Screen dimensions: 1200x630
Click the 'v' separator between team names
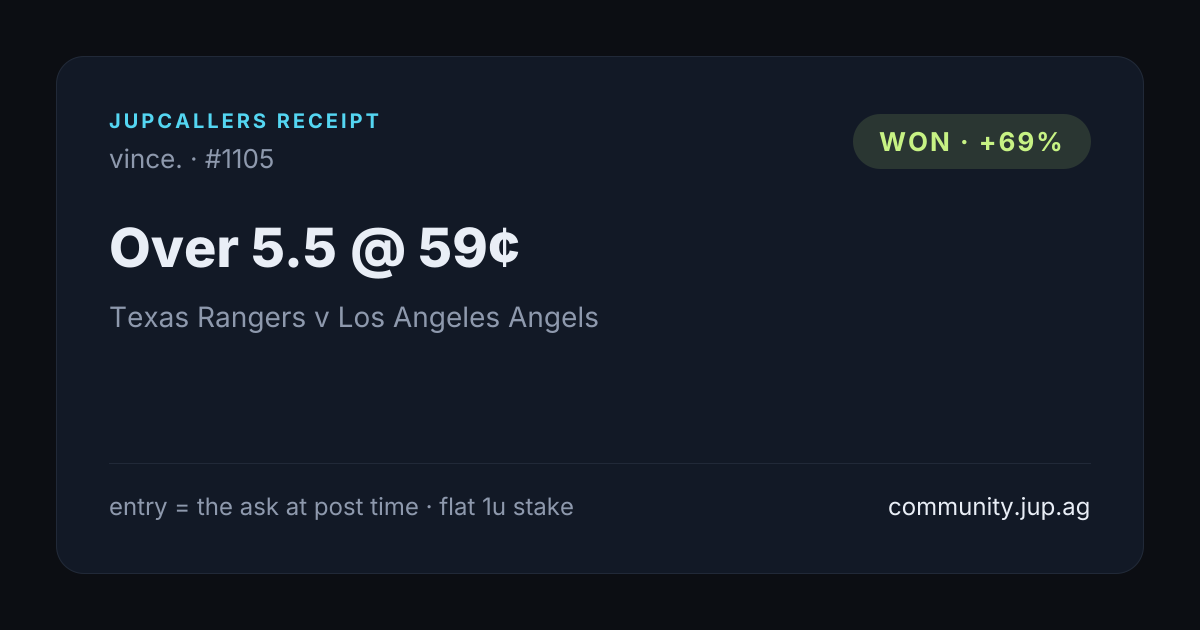pyautogui.click(x=322, y=320)
